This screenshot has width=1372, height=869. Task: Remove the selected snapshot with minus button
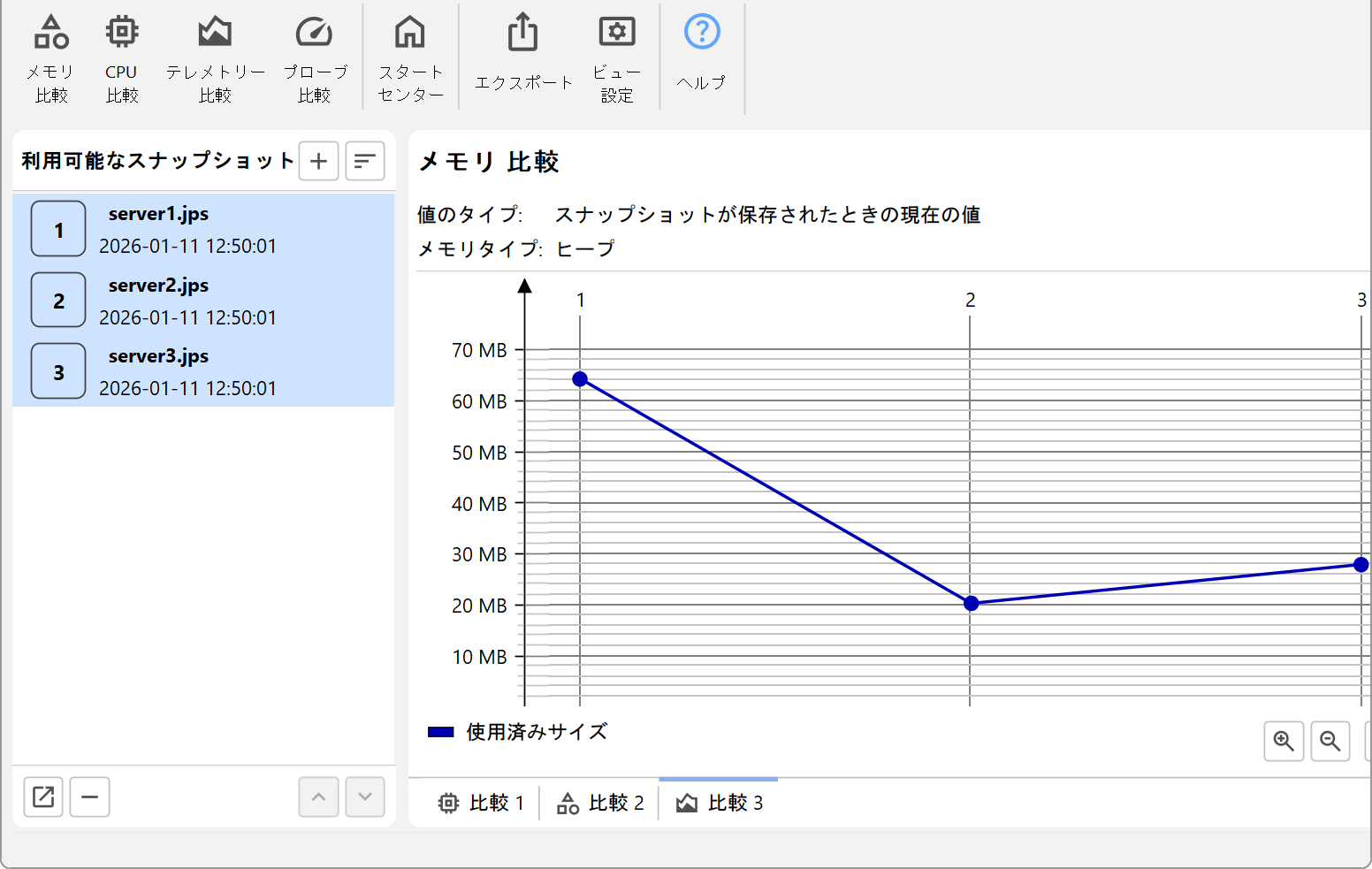click(90, 797)
